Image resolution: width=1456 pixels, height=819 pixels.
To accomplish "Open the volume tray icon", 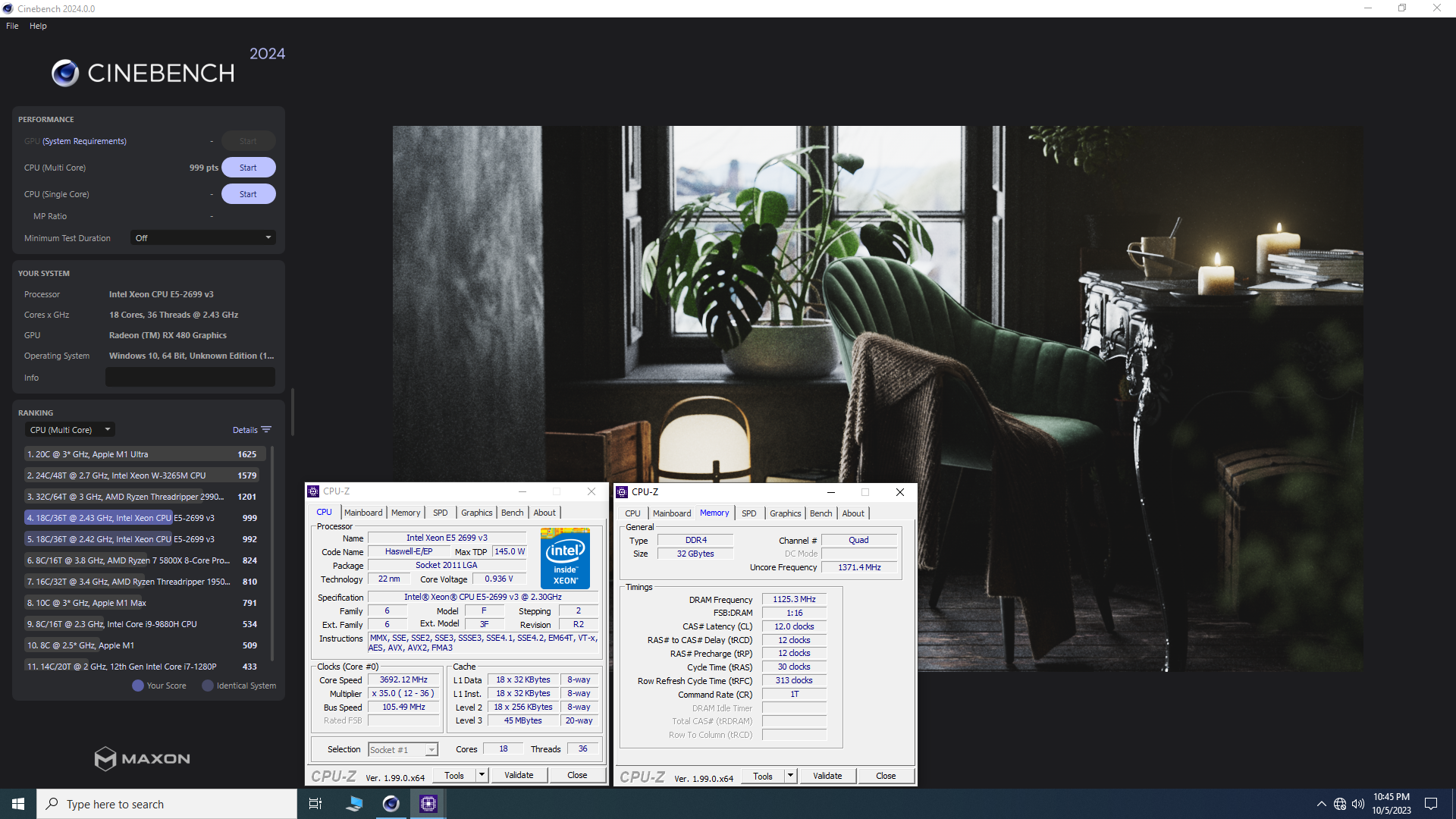I will point(1358,804).
